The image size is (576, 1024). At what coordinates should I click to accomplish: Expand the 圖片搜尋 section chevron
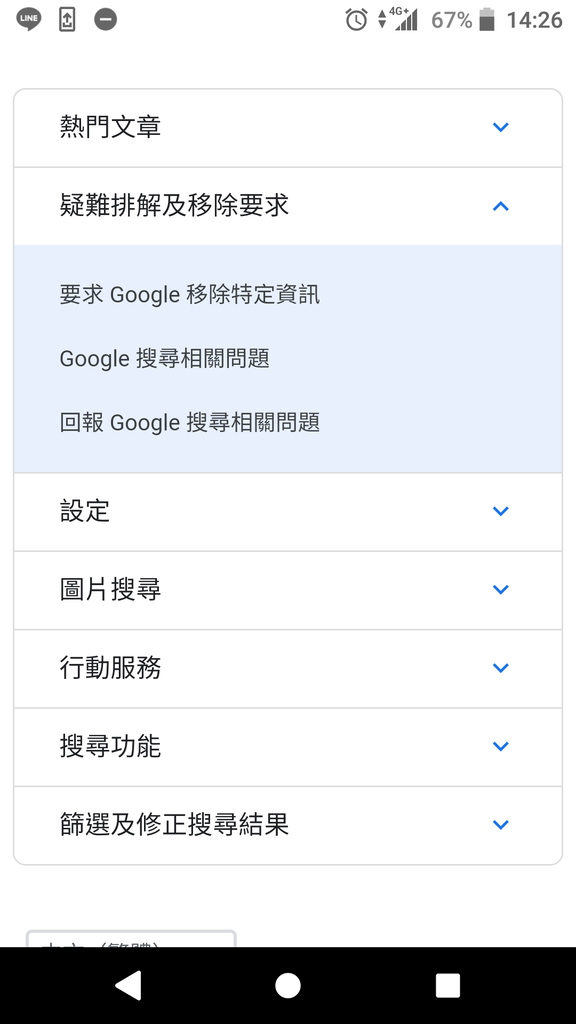tap(500, 590)
